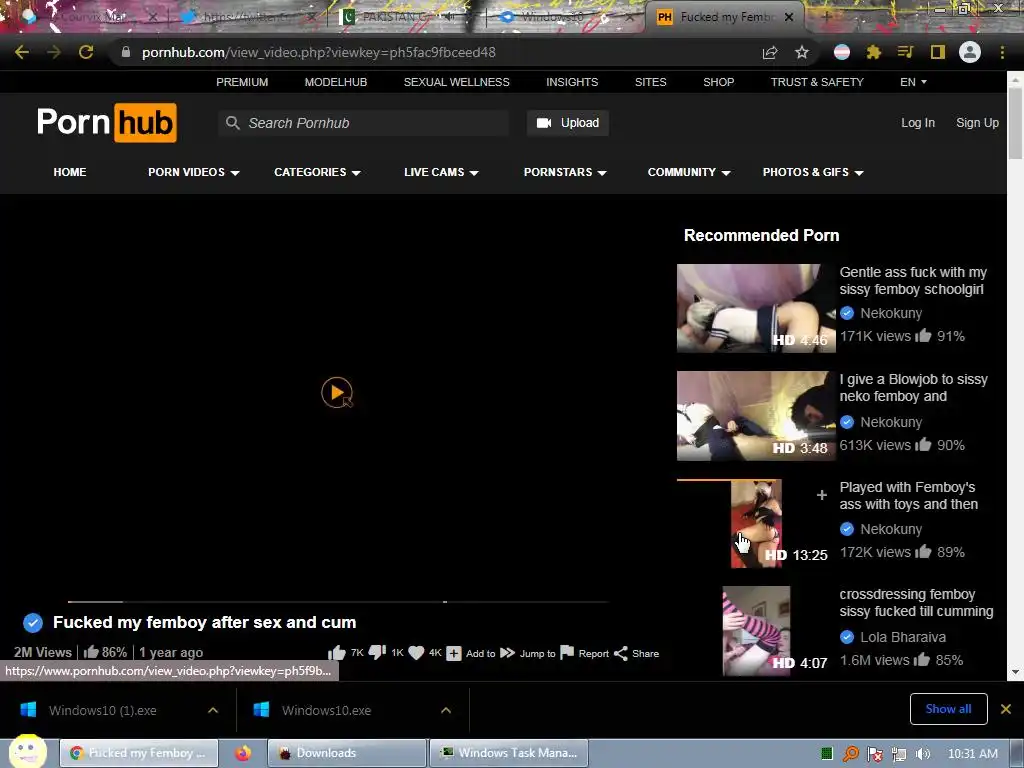Open Chrome's three-dot menu
This screenshot has height=768, width=1024.
pyautogui.click(x=1002, y=52)
